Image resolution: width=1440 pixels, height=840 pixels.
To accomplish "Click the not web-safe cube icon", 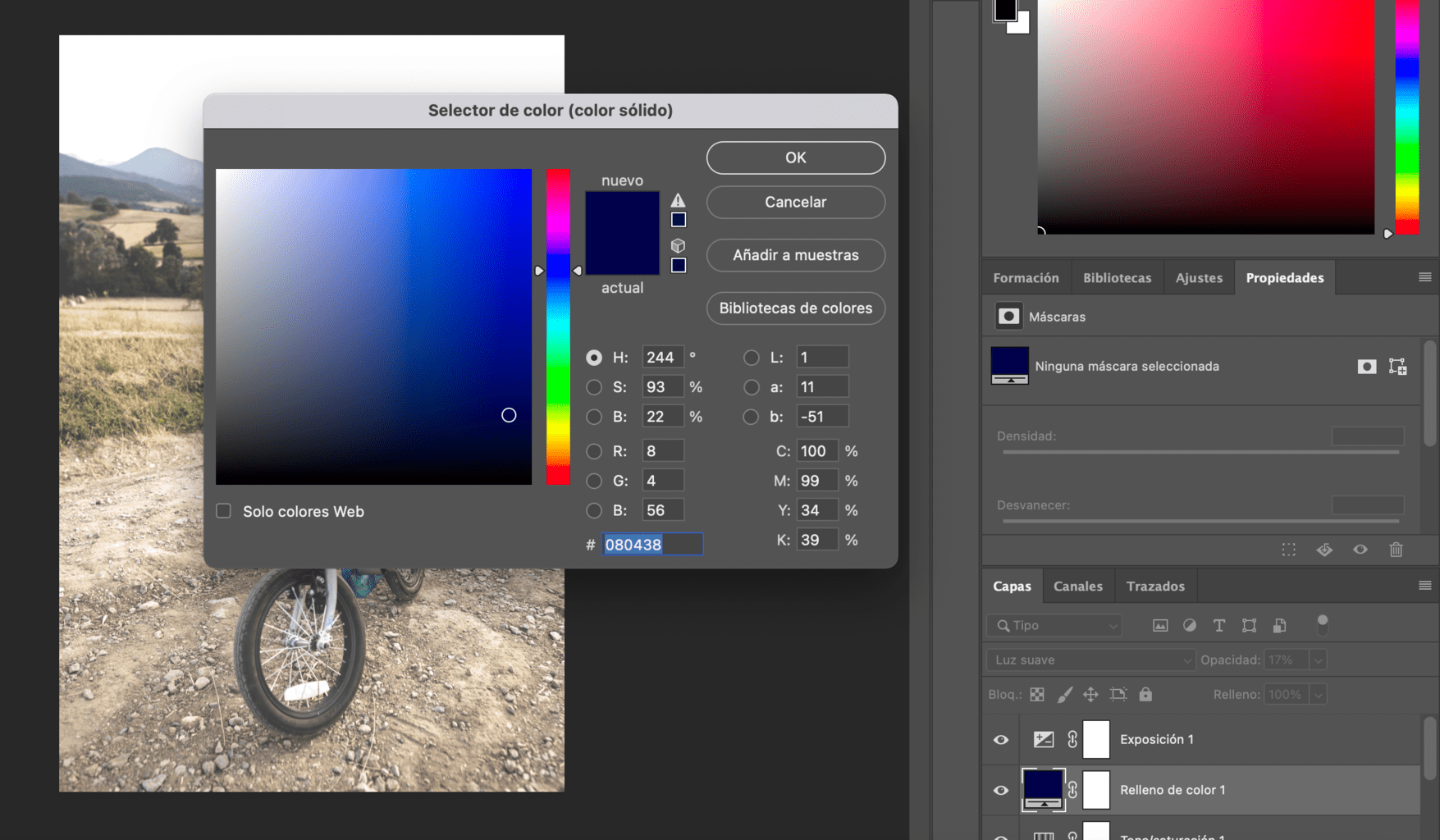I will pos(678,245).
